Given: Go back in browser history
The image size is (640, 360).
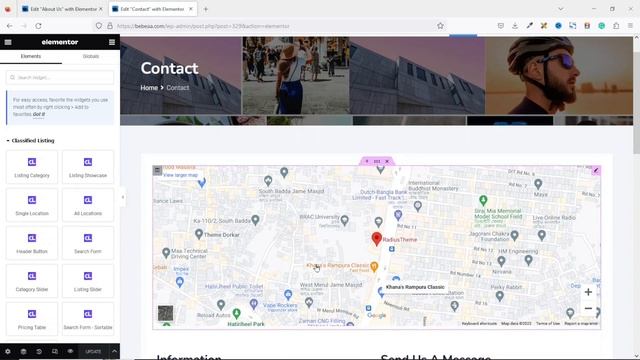Looking at the screenshot, I should 9,26.
